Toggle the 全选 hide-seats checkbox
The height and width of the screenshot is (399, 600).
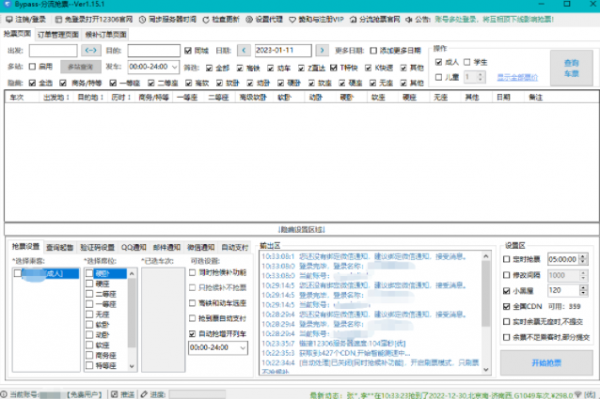[32, 83]
